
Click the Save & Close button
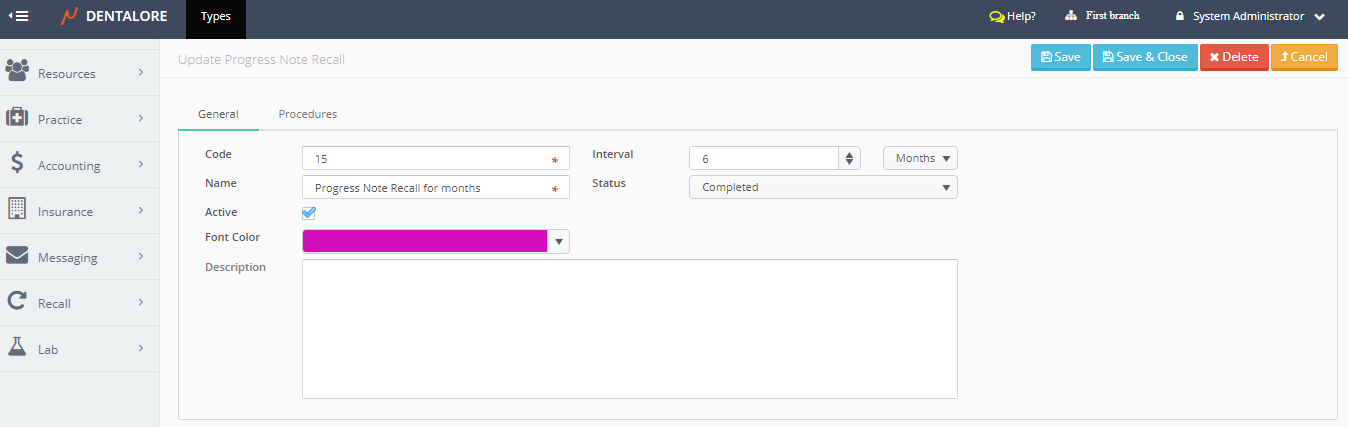pyautogui.click(x=1145, y=57)
